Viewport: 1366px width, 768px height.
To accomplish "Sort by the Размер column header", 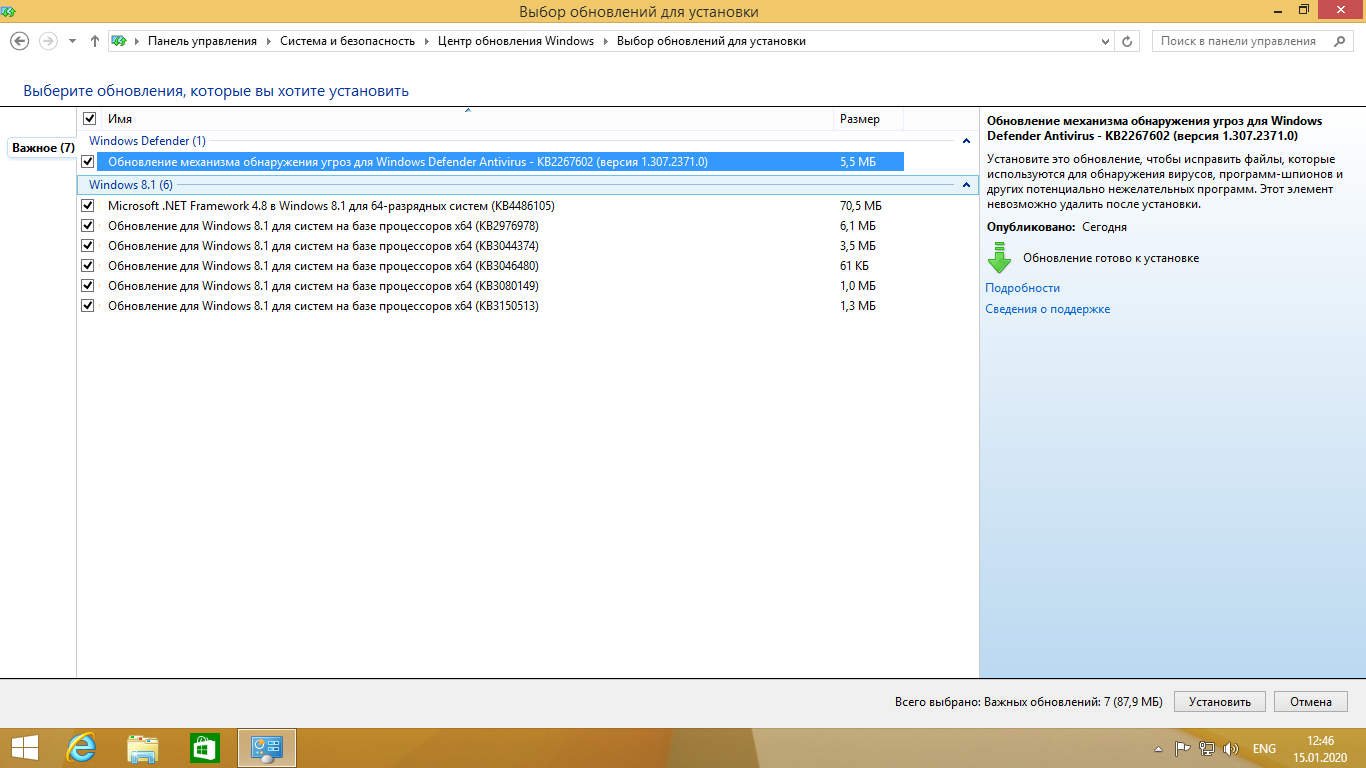I will [x=868, y=119].
